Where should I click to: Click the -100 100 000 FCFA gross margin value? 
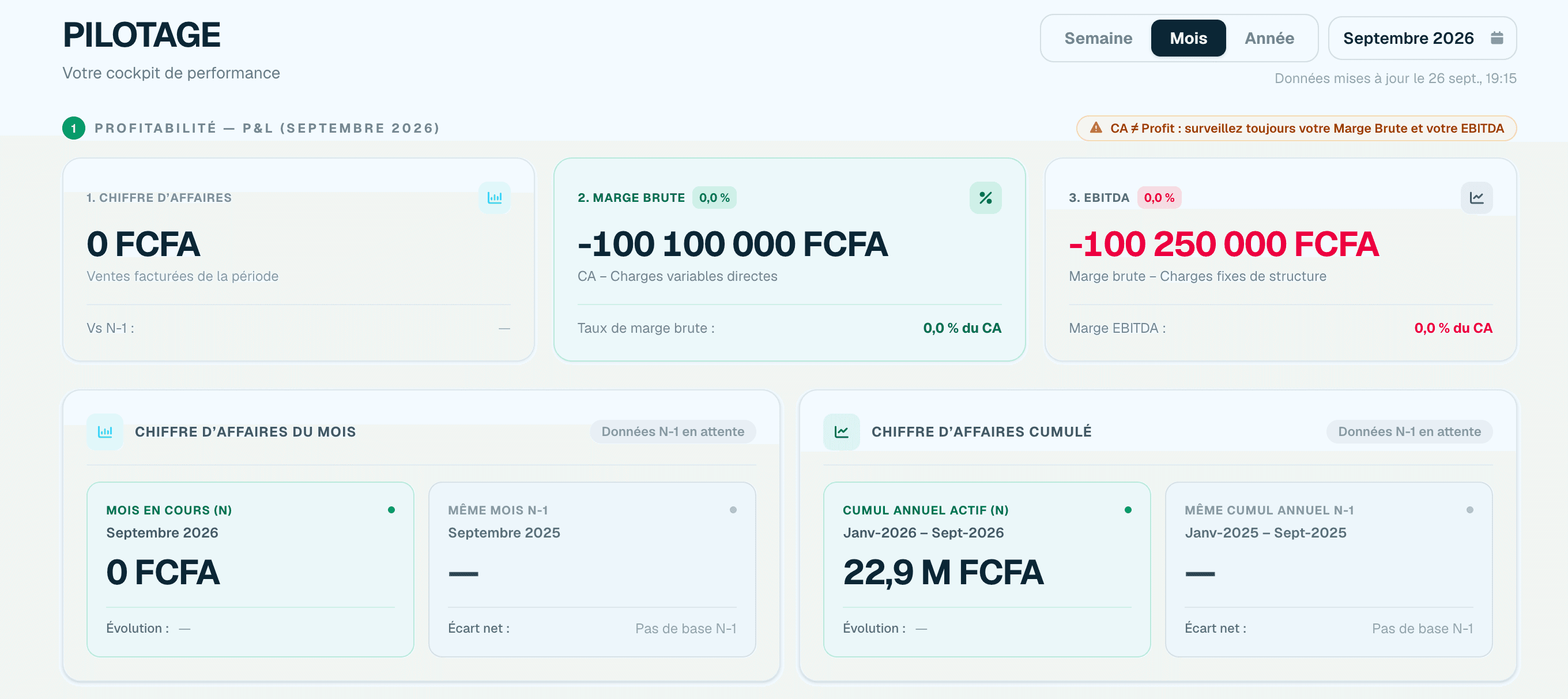click(x=732, y=244)
